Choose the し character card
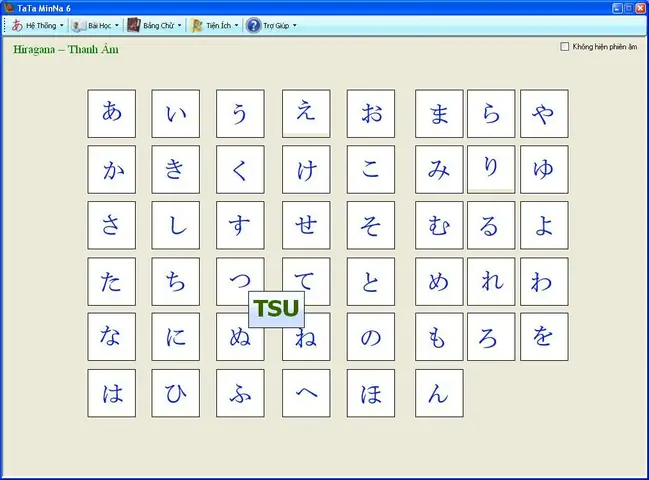This screenshot has height=480, width=649. (x=175, y=226)
